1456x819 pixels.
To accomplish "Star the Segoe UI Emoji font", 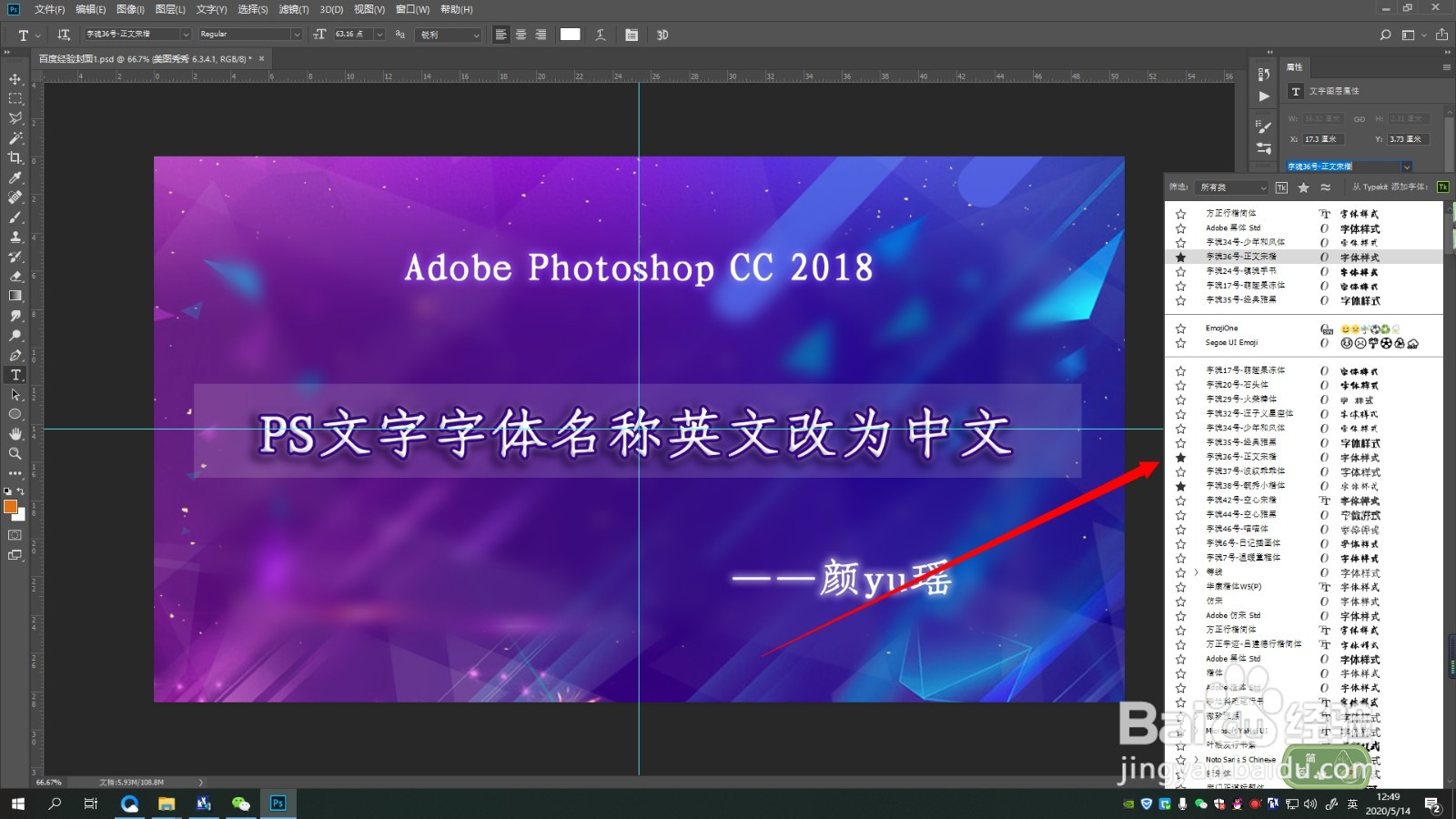I will (x=1180, y=343).
